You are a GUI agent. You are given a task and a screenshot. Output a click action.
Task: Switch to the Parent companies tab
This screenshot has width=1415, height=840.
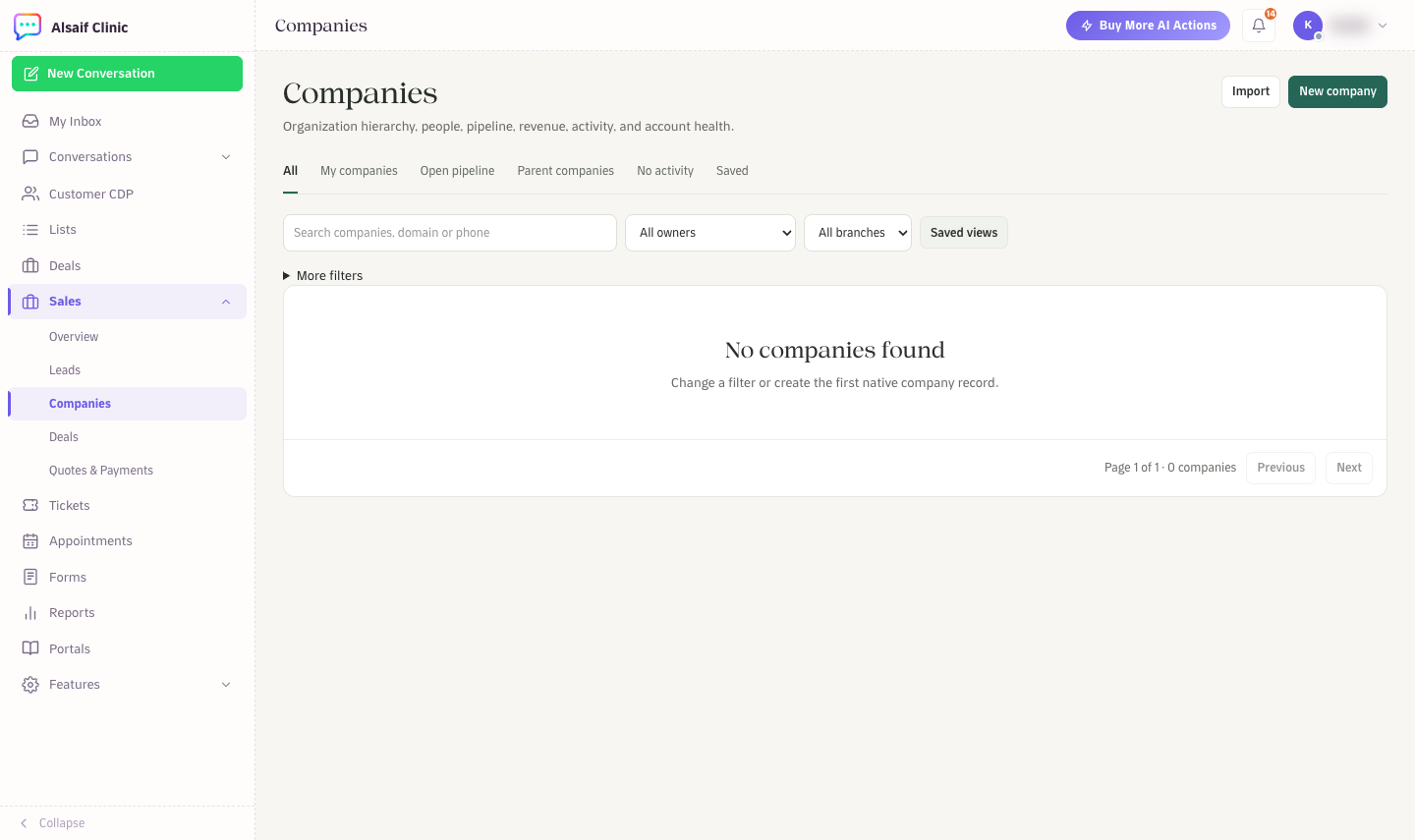[x=566, y=171]
